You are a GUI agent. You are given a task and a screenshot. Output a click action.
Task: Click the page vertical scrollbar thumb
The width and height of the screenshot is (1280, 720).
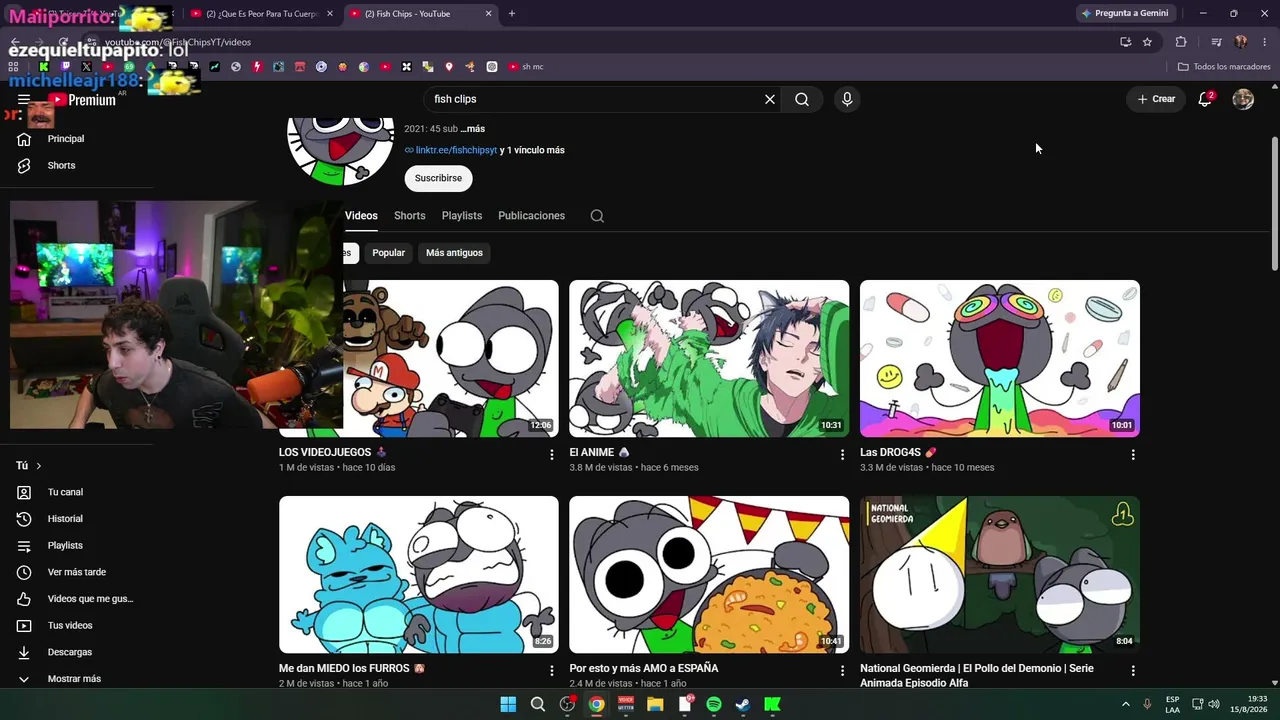[x=1274, y=202]
